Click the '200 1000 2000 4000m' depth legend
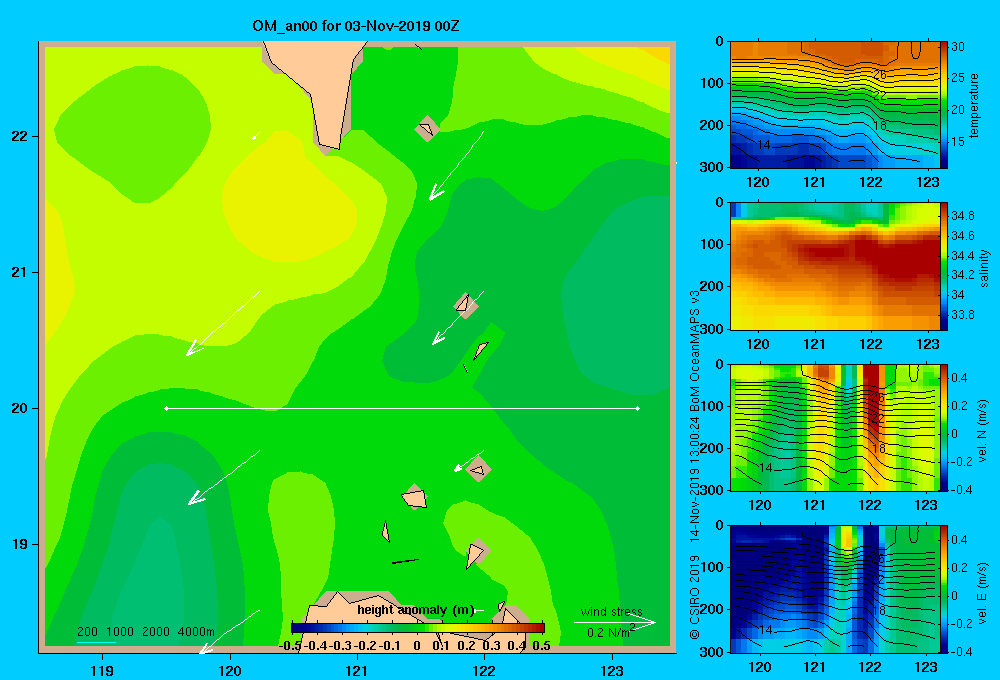Image resolution: width=1000 pixels, height=680 pixels. [146, 632]
